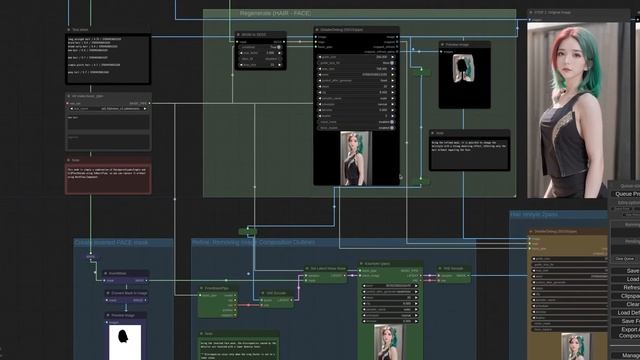Click the hair prompt list text area
The height and width of the screenshot is (360, 640).
(108, 59)
